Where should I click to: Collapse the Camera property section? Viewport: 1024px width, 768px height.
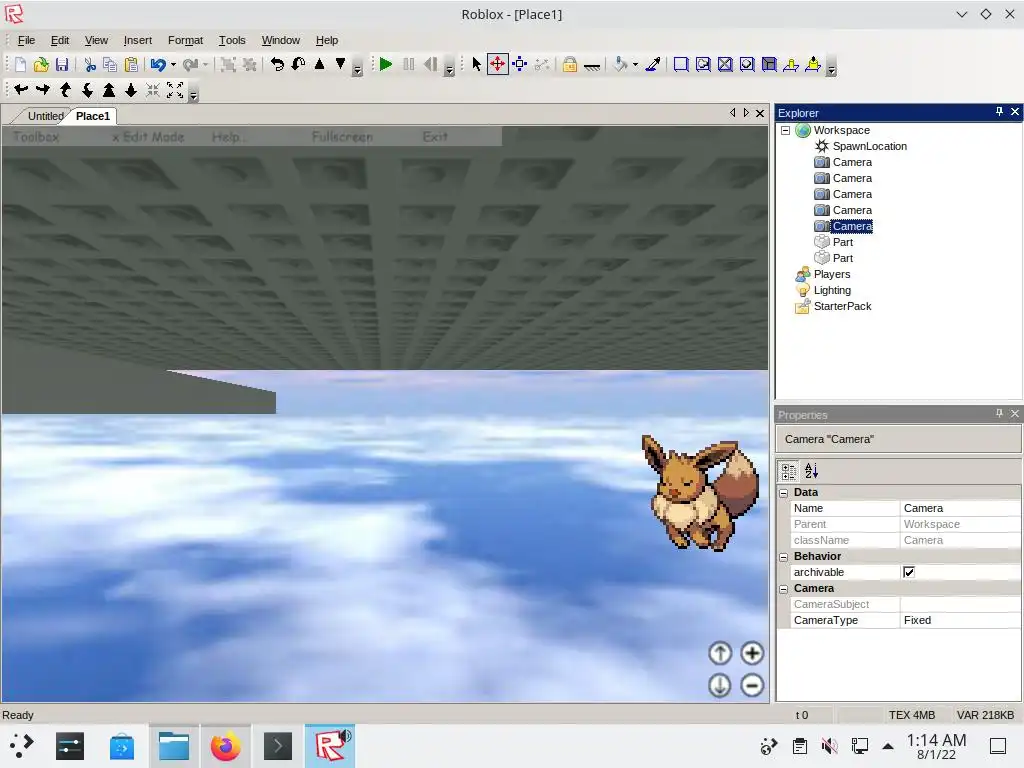[x=784, y=589]
